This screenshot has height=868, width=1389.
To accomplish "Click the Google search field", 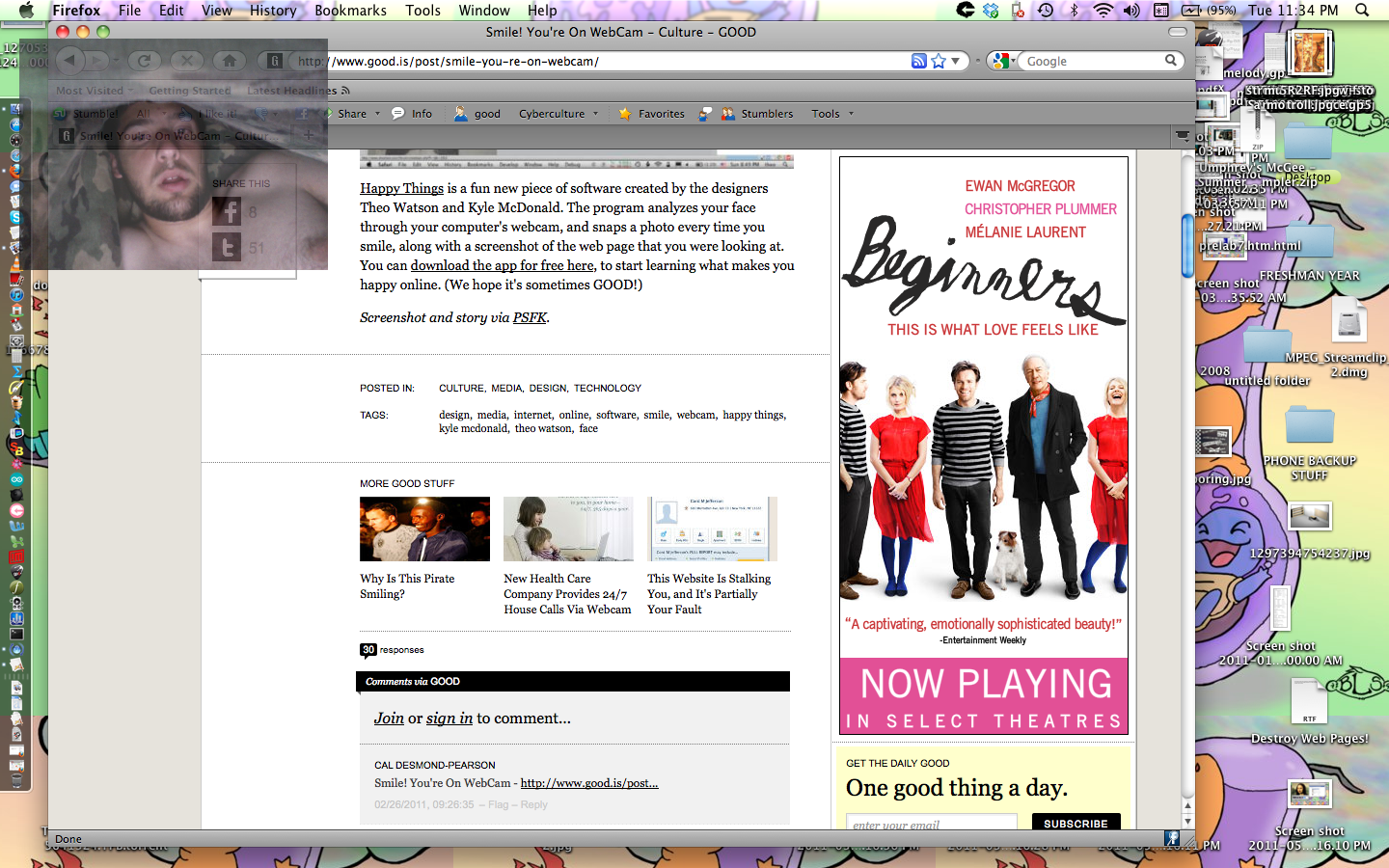I will 1093,61.
